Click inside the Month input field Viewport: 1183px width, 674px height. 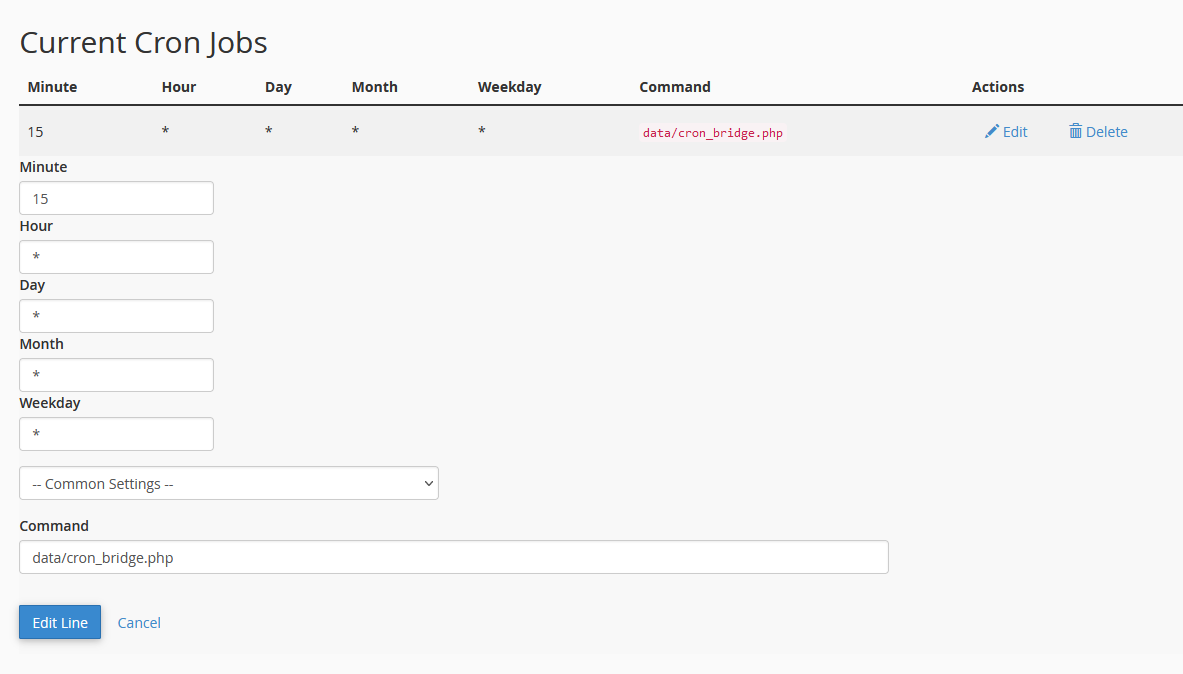(116, 375)
